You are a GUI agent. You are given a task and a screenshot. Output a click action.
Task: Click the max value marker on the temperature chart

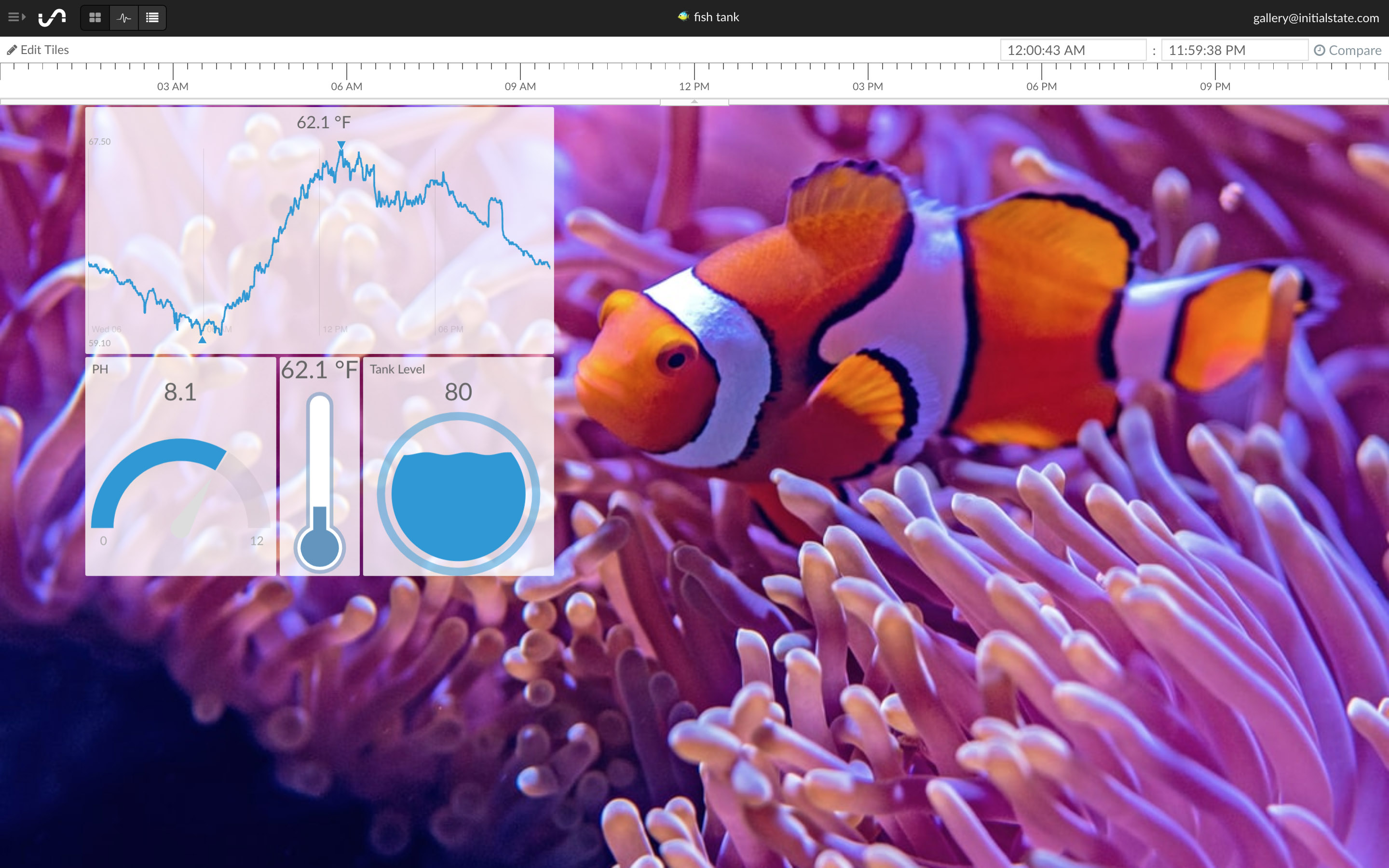(x=341, y=145)
